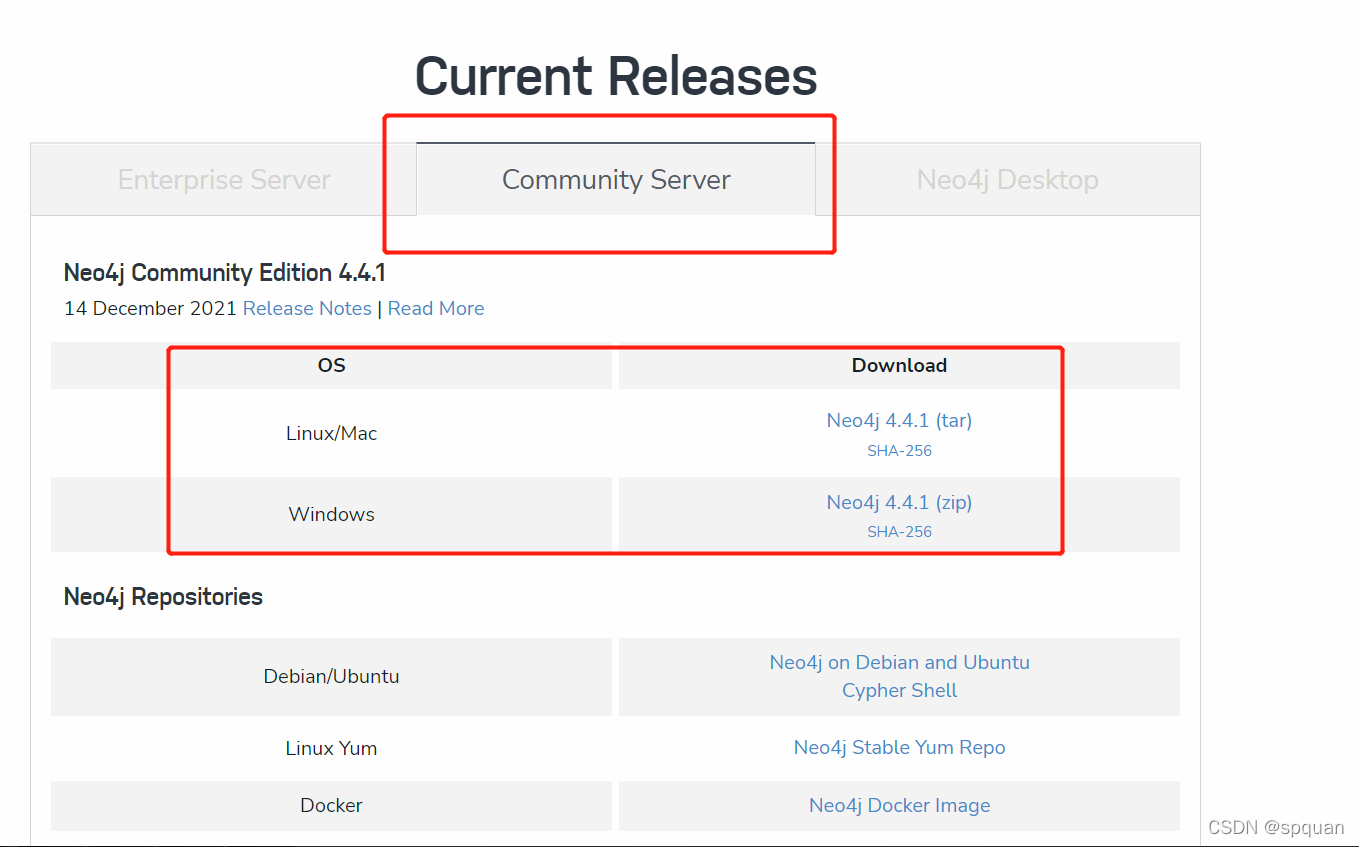Open SHA-256 for the tar download
The width and height of the screenshot is (1359, 847).
[898, 450]
